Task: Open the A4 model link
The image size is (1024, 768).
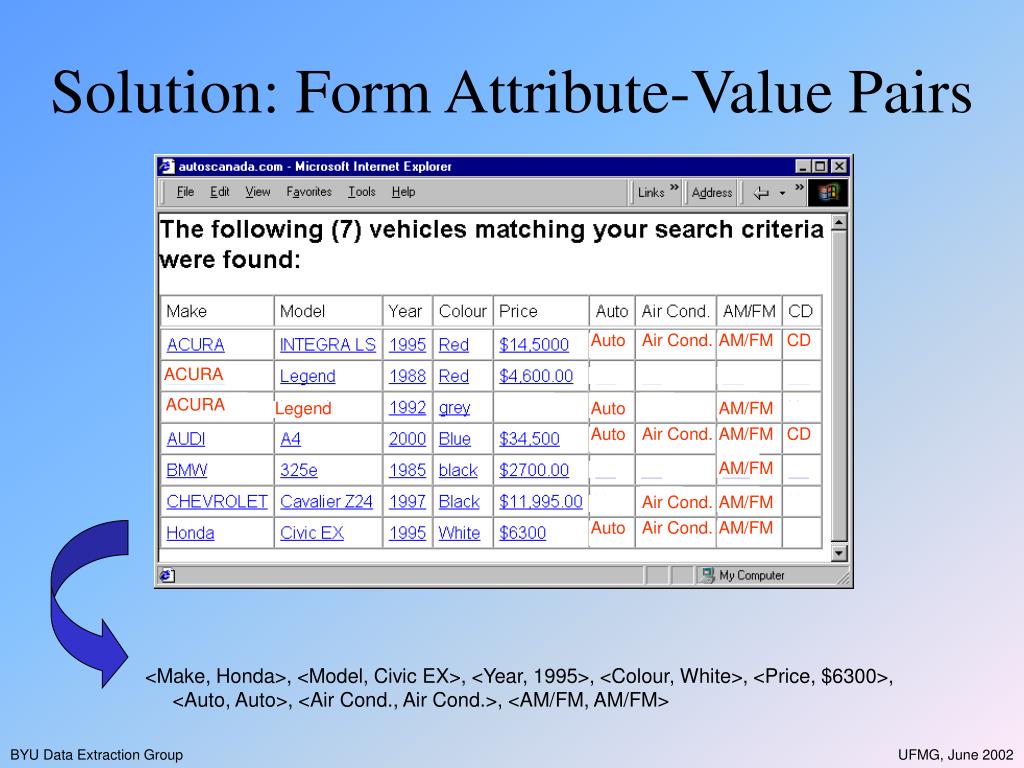Action: [290, 439]
